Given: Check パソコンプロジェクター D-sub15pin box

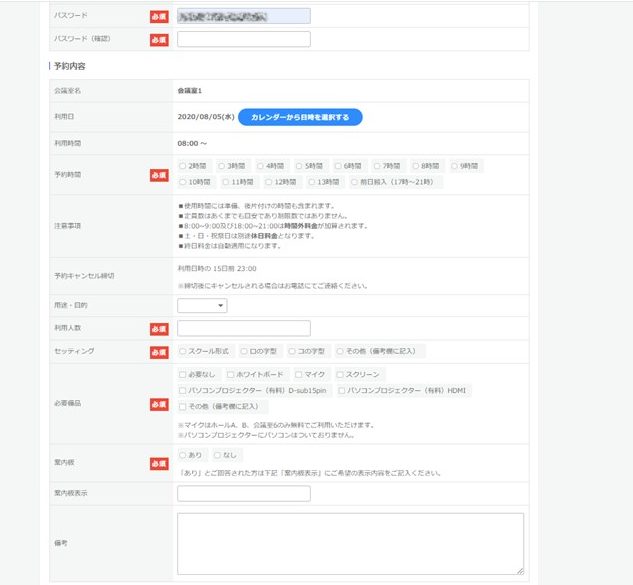Looking at the screenshot, I should (182, 390).
